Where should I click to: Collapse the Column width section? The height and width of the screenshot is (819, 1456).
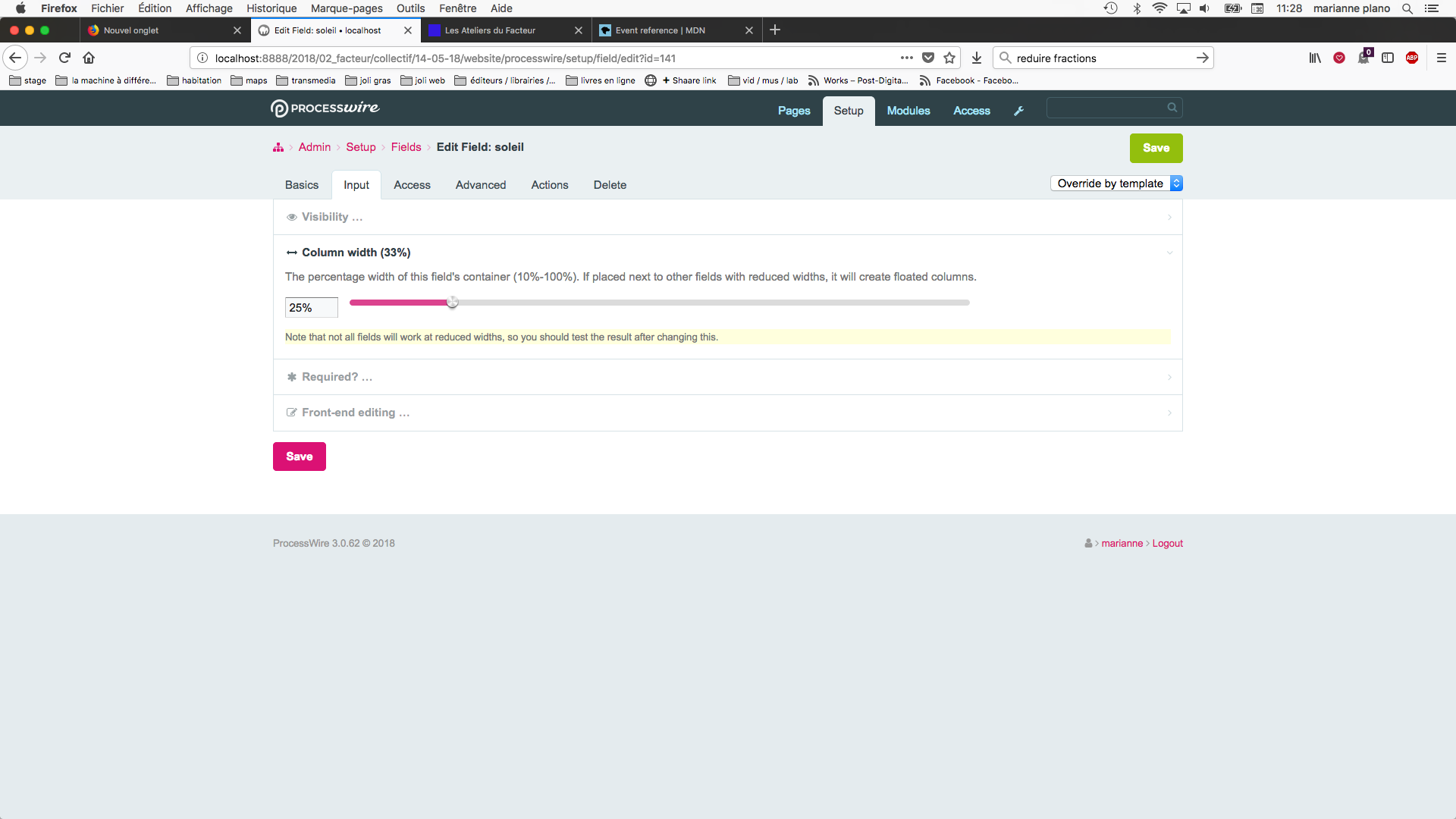[356, 253]
